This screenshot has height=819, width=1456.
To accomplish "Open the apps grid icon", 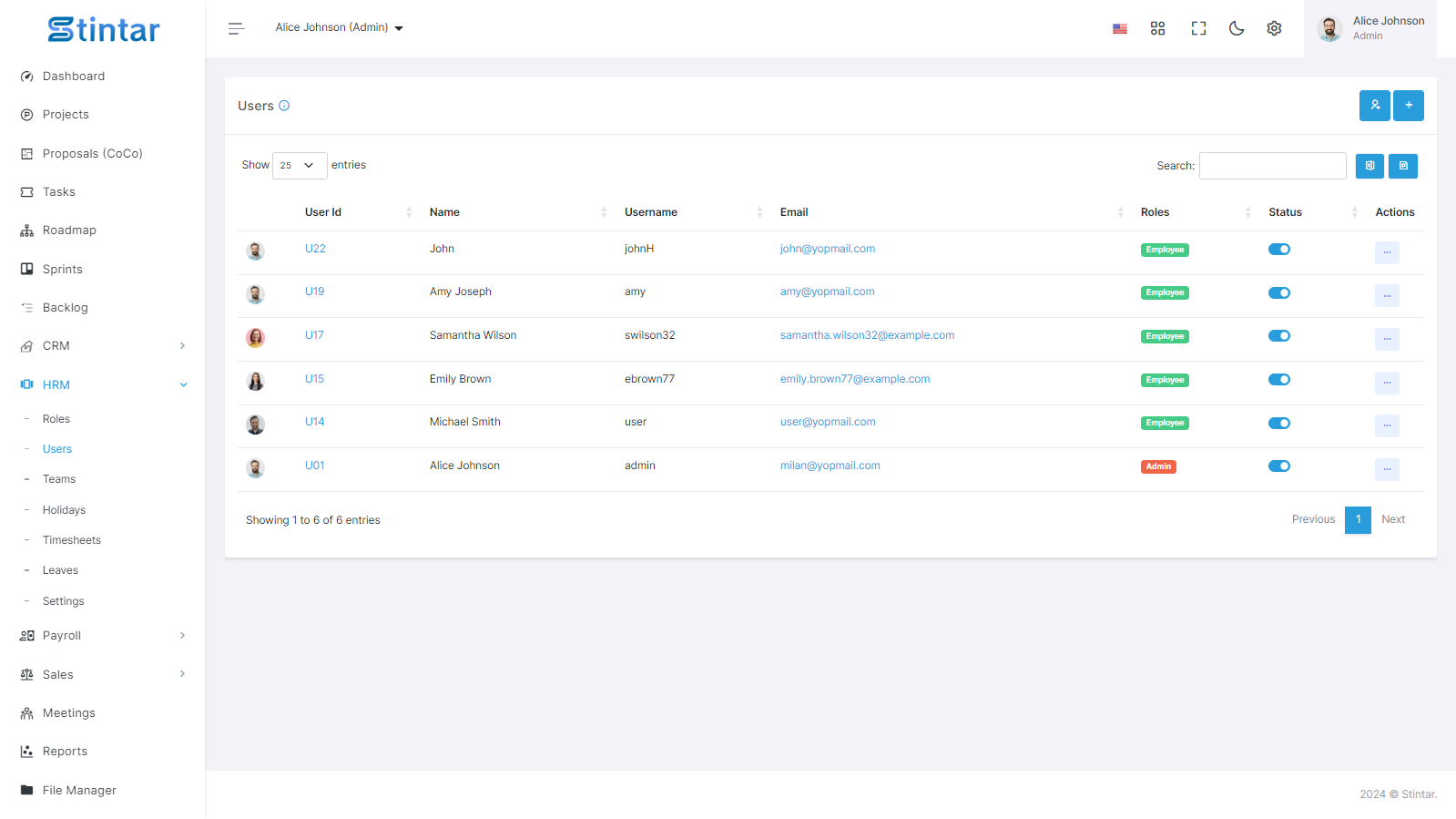I will 1158,28.
